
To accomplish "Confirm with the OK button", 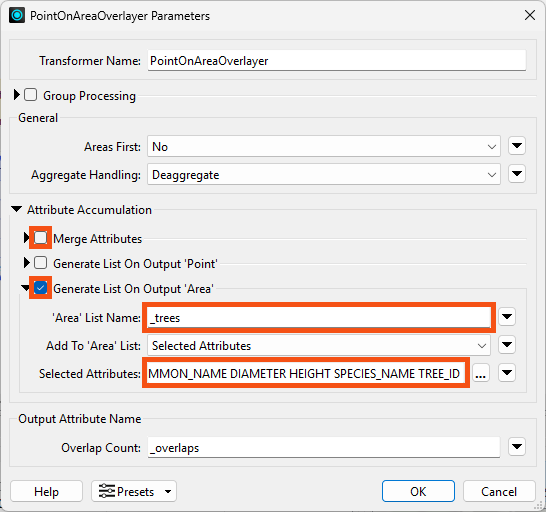I will point(418,491).
